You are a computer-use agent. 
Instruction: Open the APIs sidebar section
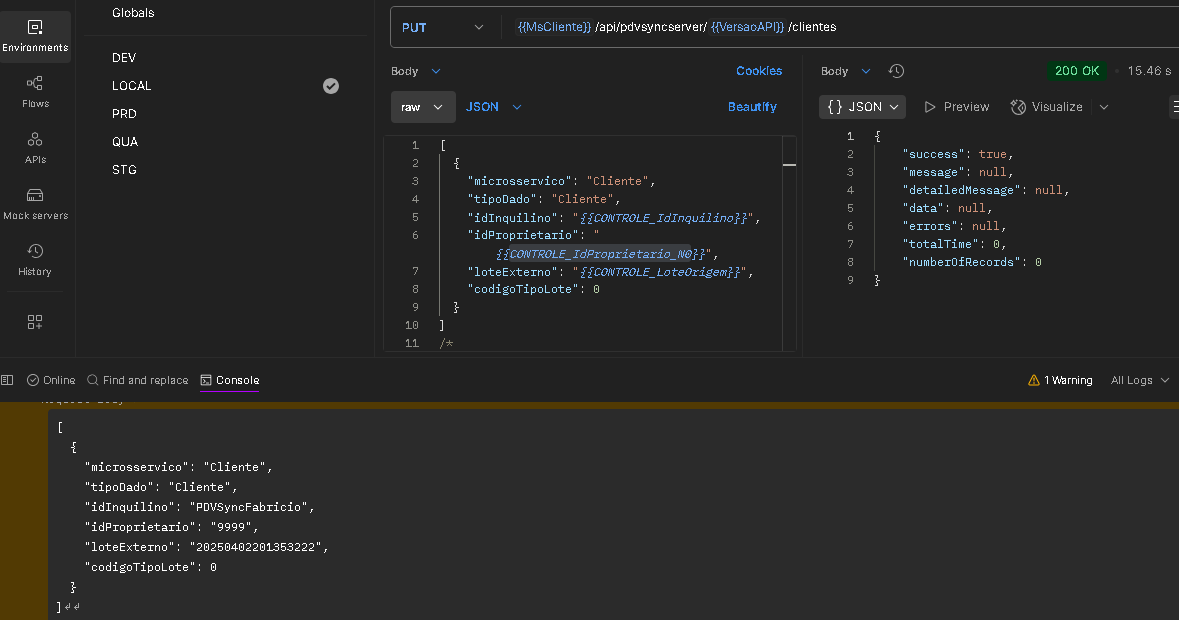point(35,148)
